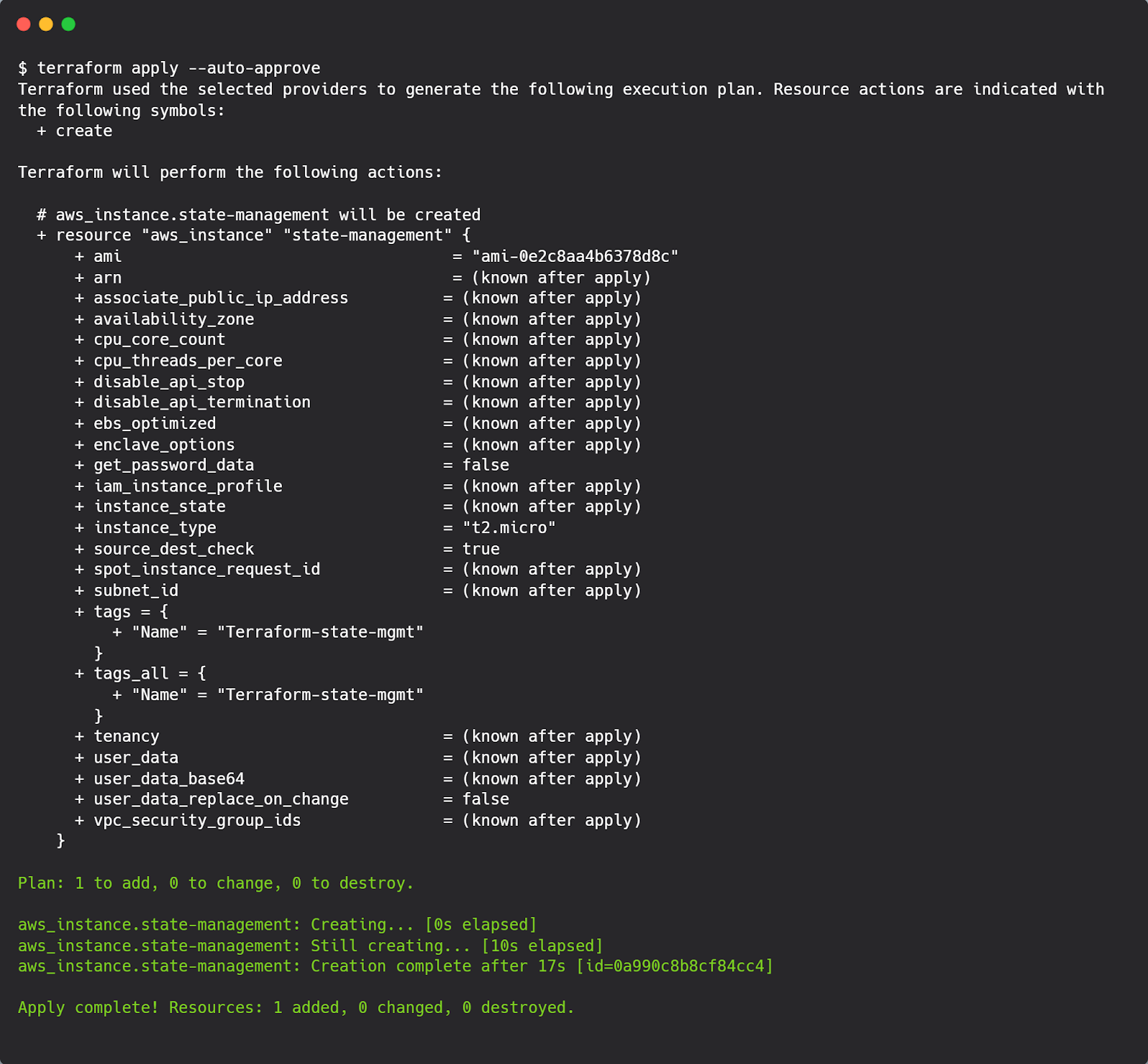Click 'user_data_base64' attribute
Viewport: 1148px width, 1064px height.
pos(169,779)
